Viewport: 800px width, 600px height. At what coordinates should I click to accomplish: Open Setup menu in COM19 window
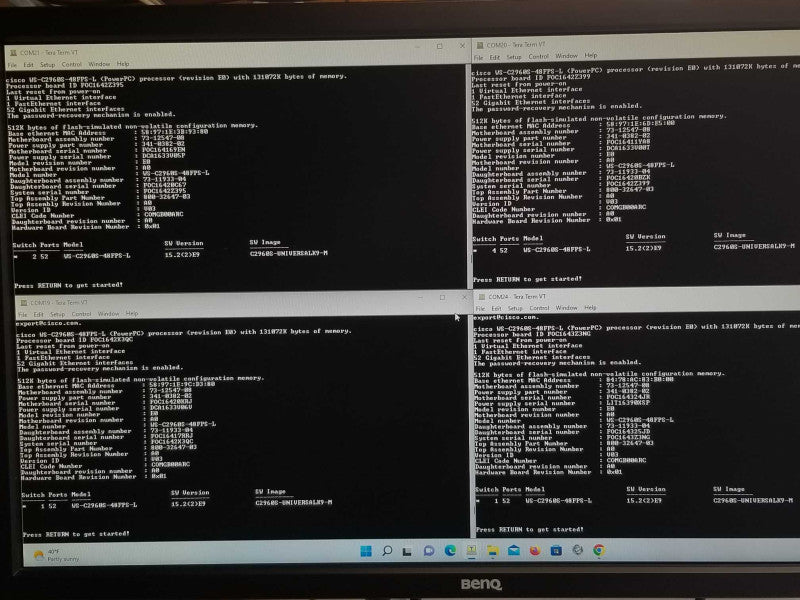click(x=58, y=314)
